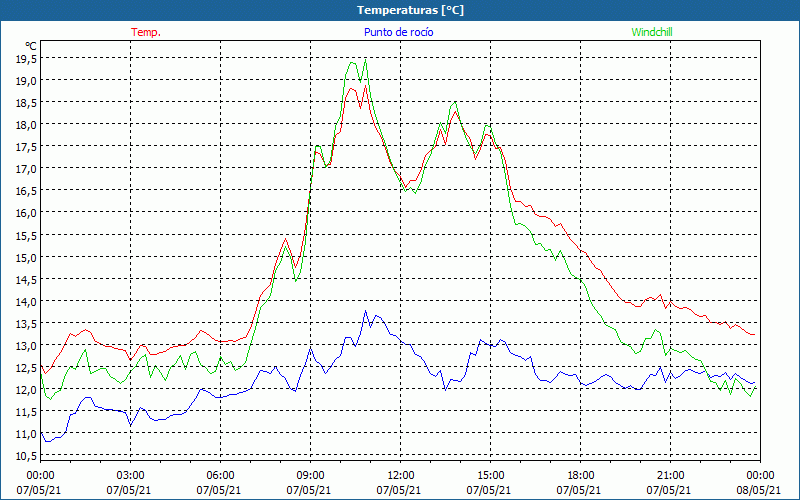Click the 13,0 y-axis value

(26, 345)
